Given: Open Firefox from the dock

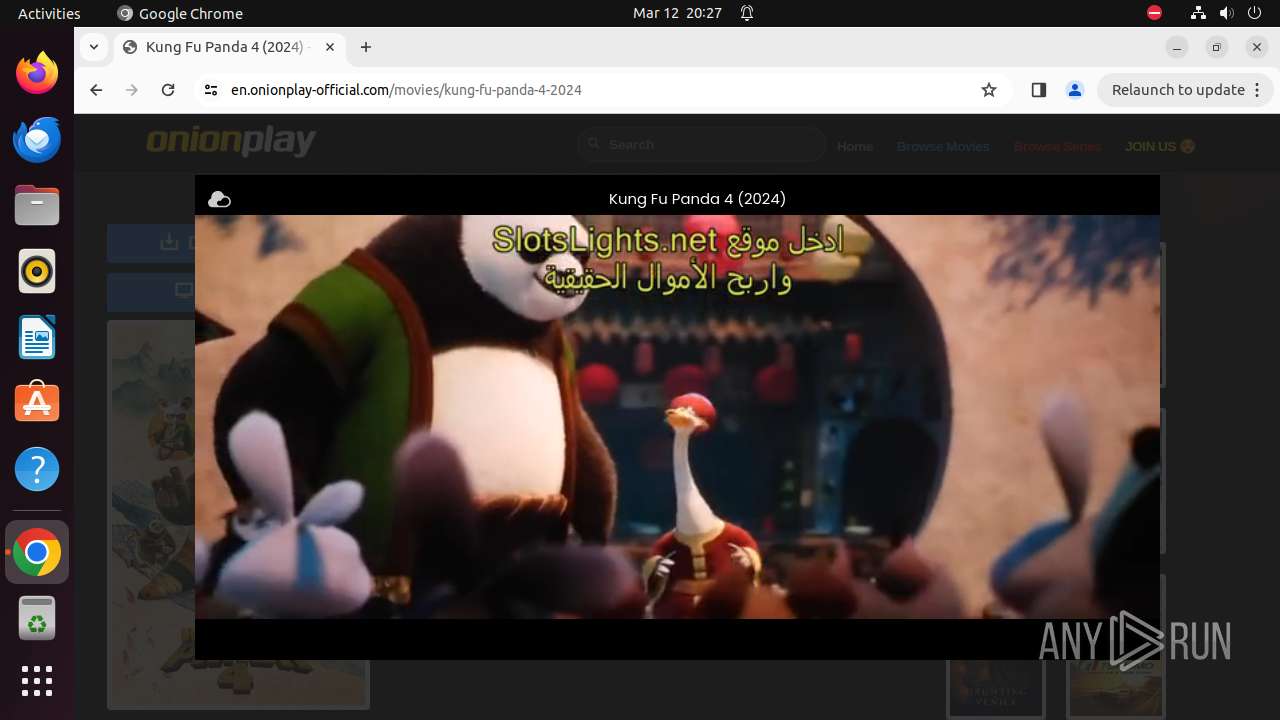Looking at the screenshot, I should (x=37, y=73).
